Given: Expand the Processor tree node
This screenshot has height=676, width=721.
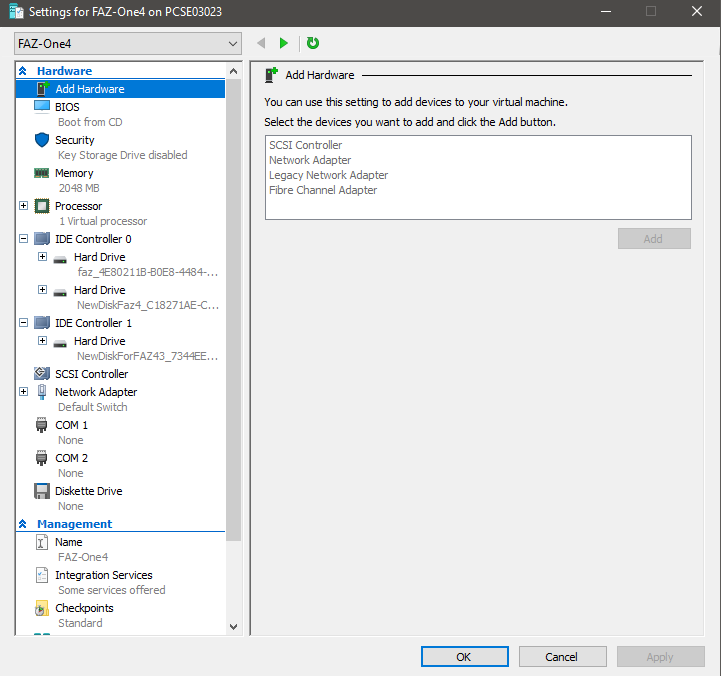Looking at the screenshot, I should 24,206.
